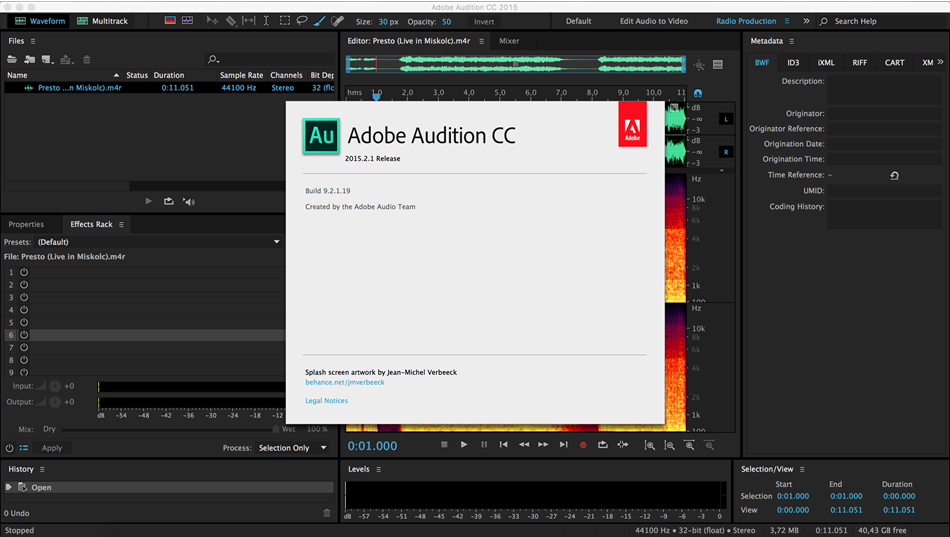950x537 pixels.
Task: Toggle the Effects Rack main power button
Action: [10, 448]
